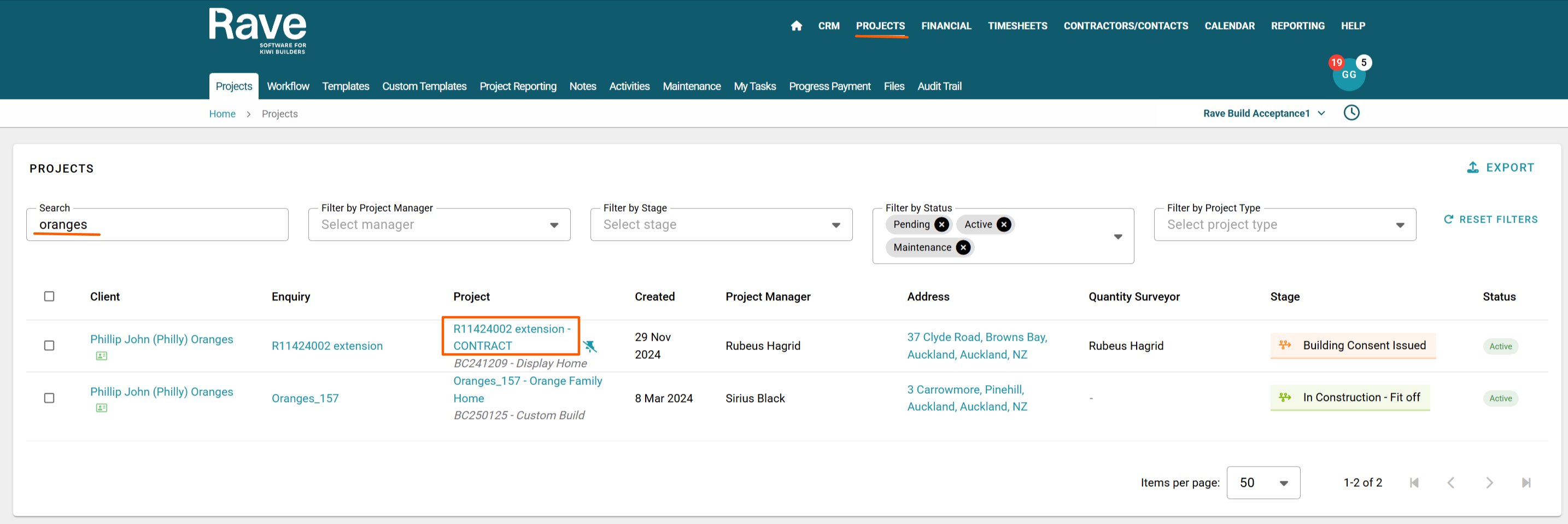Open contact card icon under first client
The width and height of the screenshot is (1568, 524).
pyautogui.click(x=102, y=356)
